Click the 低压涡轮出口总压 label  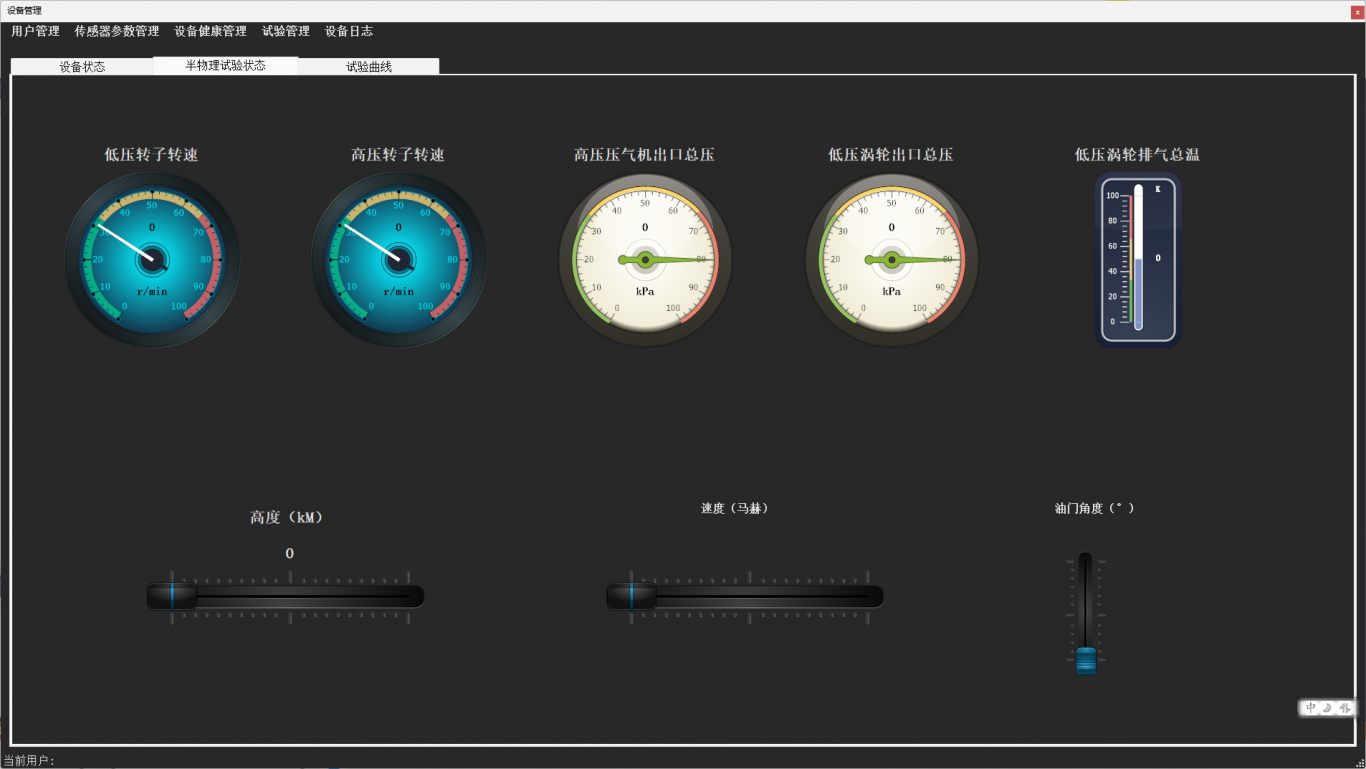pyautogui.click(x=891, y=155)
